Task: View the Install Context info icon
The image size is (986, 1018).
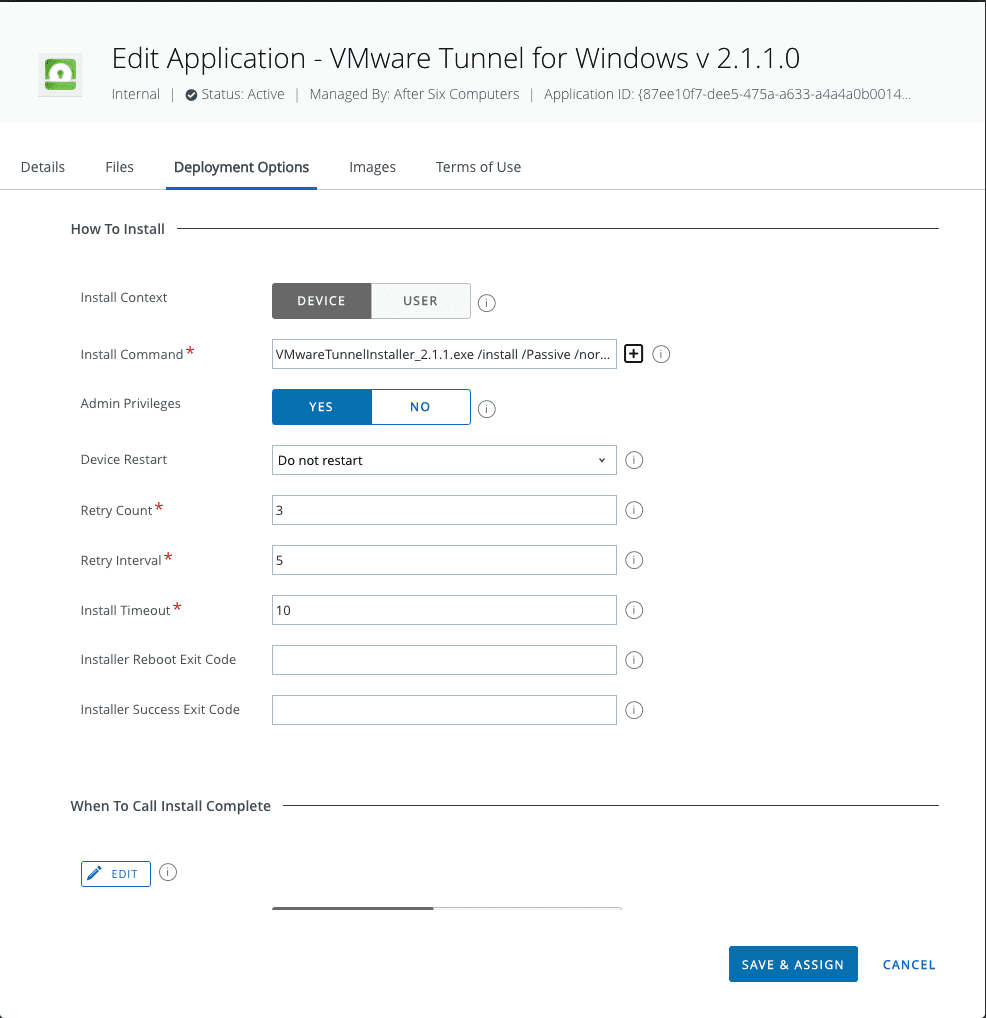Action: coord(486,302)
